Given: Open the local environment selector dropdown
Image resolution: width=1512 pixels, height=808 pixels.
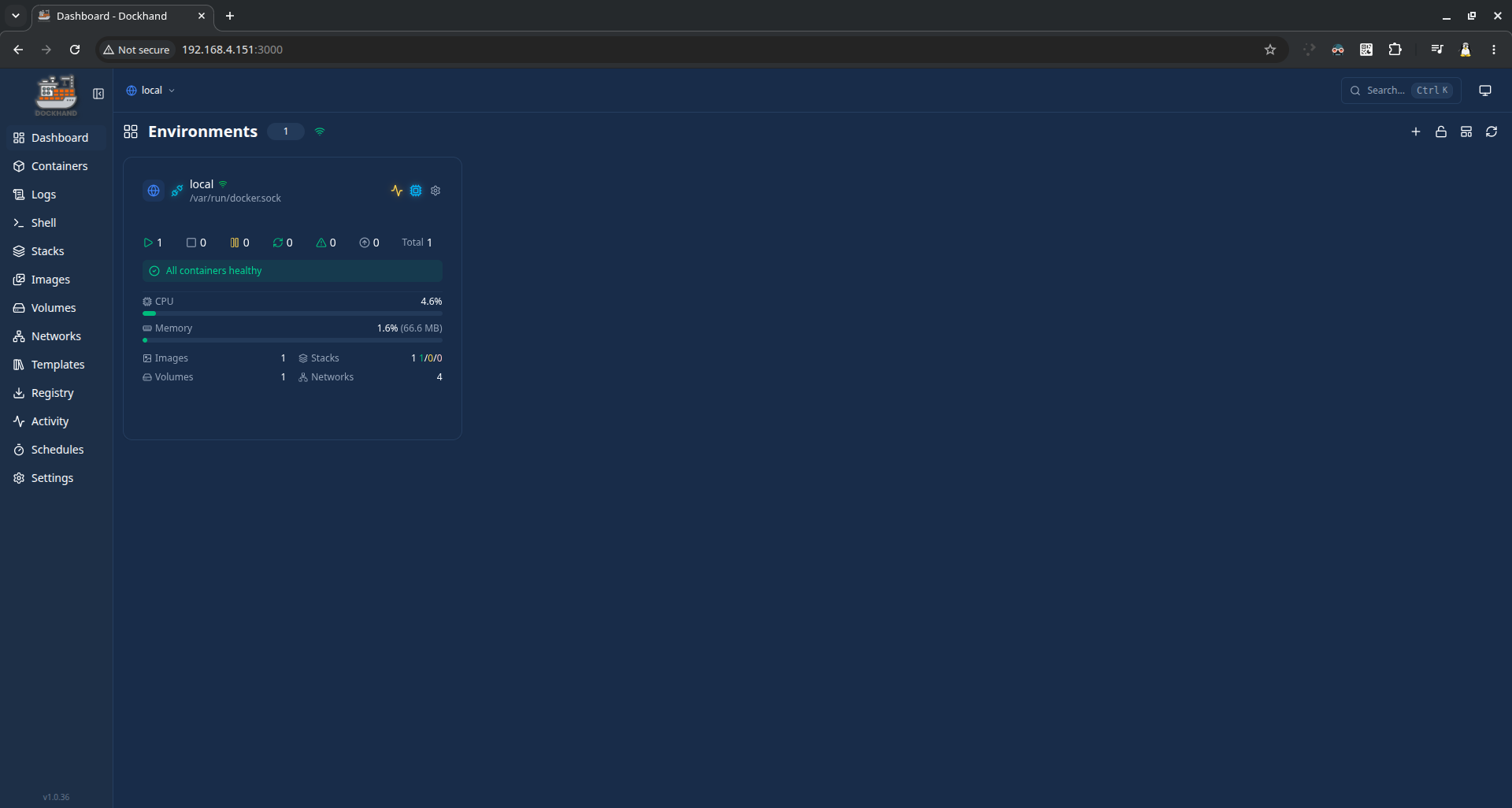Looking at the screenshot, I should (x=150, y=91).
